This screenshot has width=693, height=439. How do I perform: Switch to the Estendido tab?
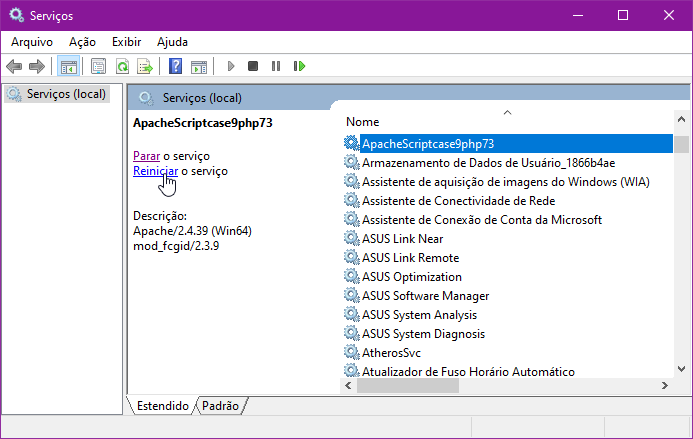click(x=162, y=406)
